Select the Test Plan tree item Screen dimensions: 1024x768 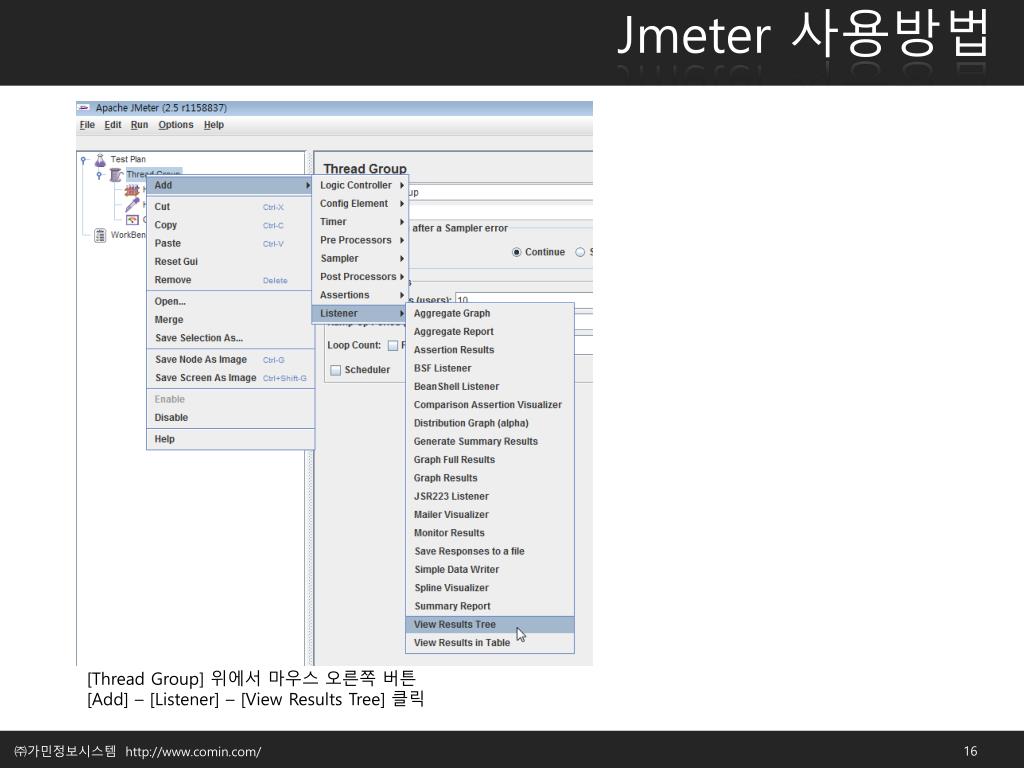tap(128, 159)
